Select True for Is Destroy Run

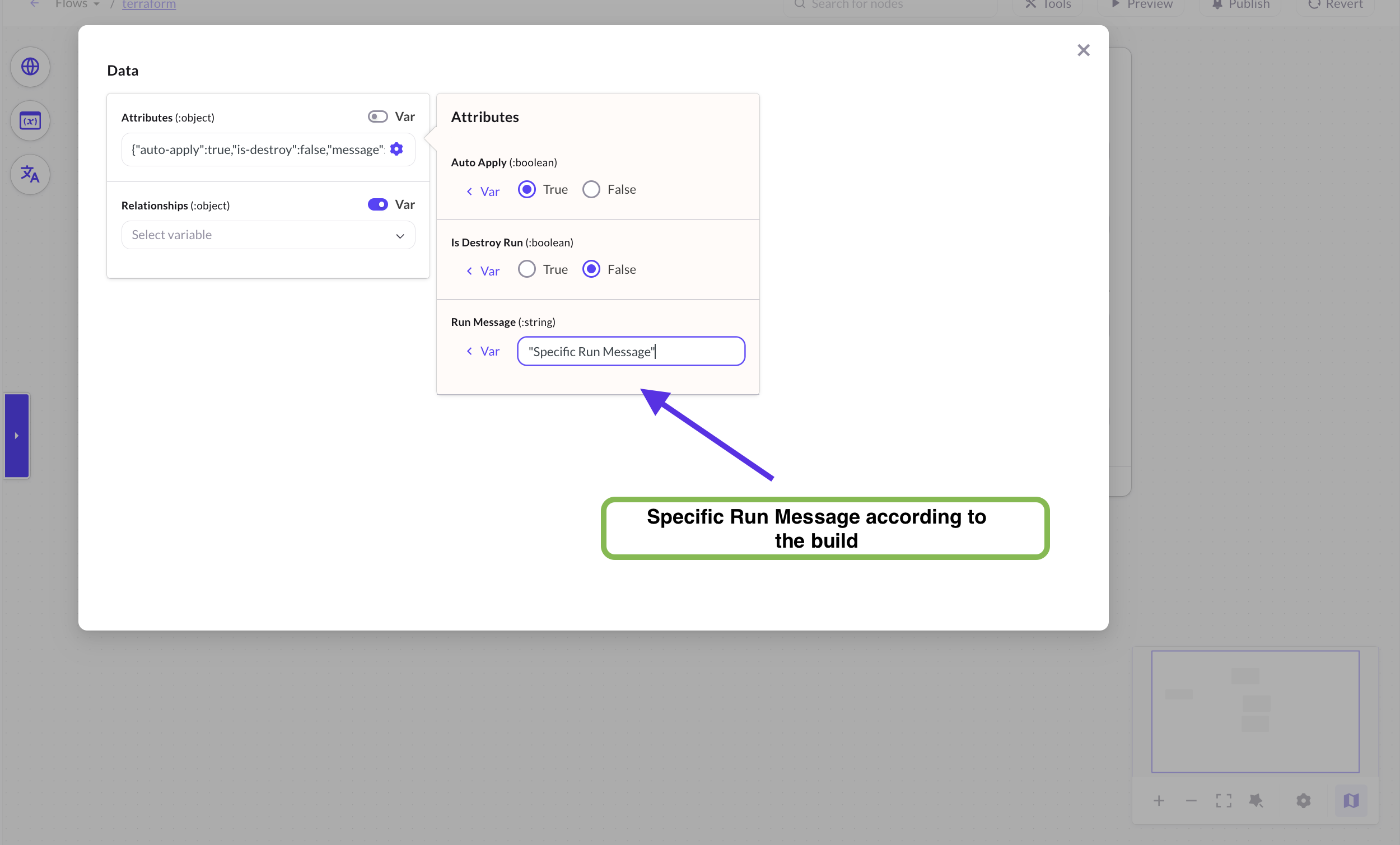coord(526,269)
